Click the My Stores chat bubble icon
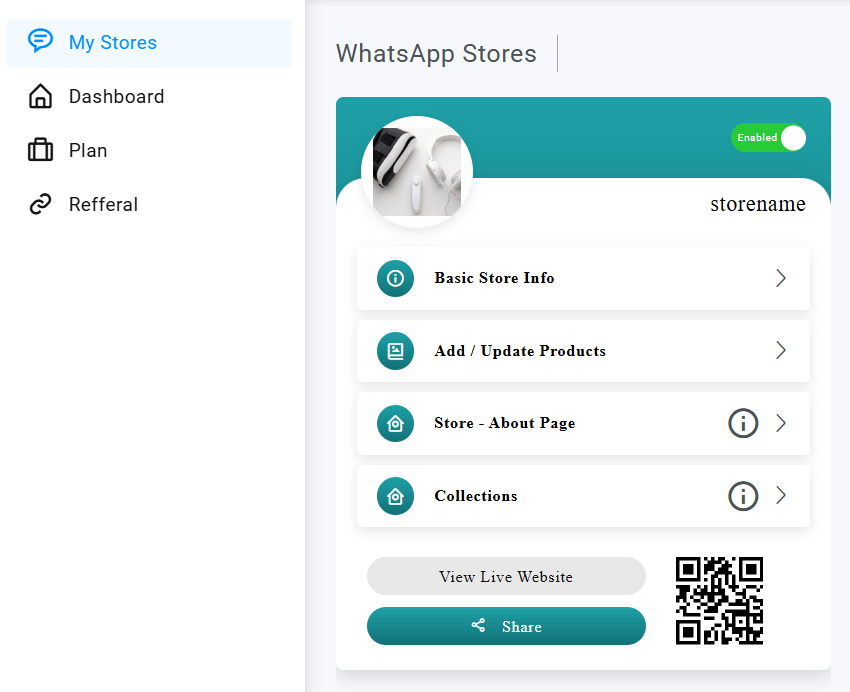The height and width of the screenshot is (692, 850). pos(40,42)
